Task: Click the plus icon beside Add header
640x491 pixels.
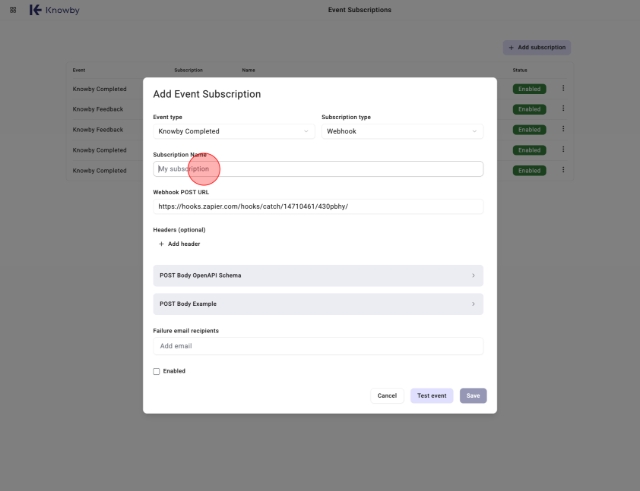Action: [x=161, y=244]
